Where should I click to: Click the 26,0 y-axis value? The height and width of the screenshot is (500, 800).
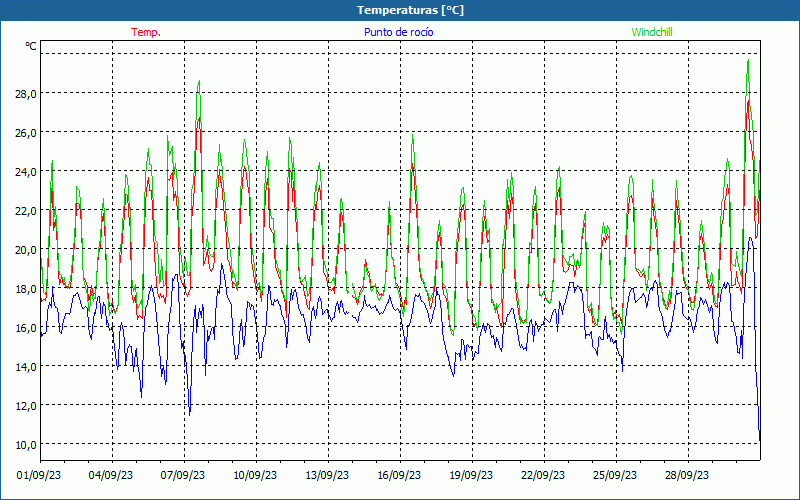point(26,133)
